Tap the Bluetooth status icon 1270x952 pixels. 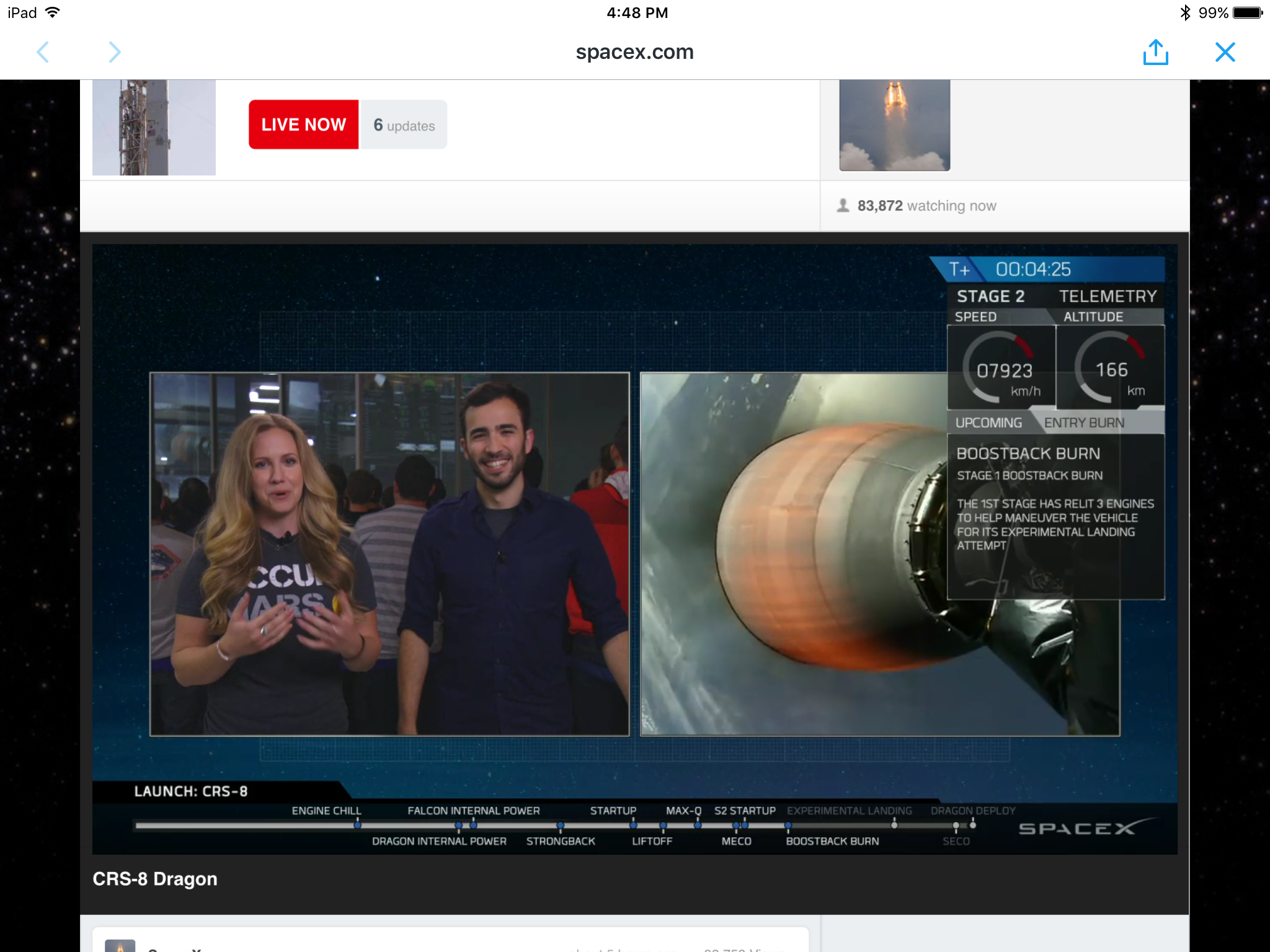(x=1185, y=12)
